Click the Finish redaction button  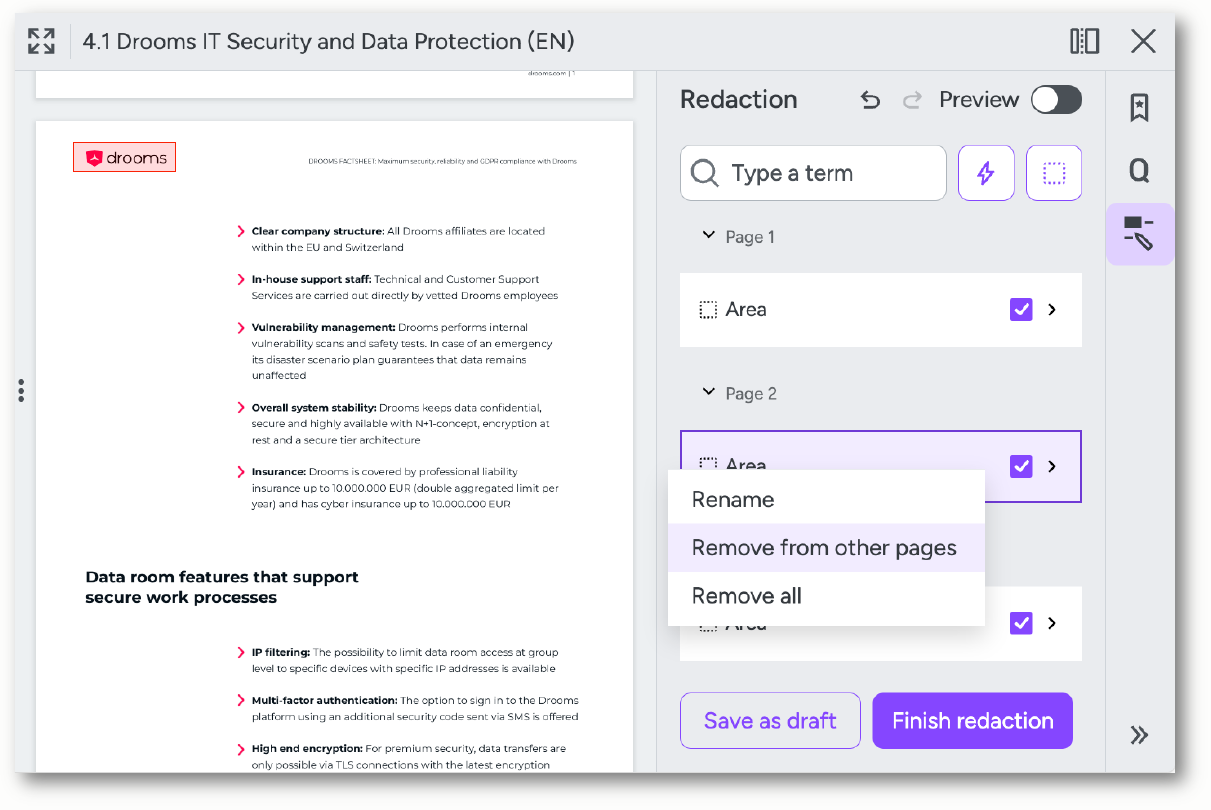point(973,721)
